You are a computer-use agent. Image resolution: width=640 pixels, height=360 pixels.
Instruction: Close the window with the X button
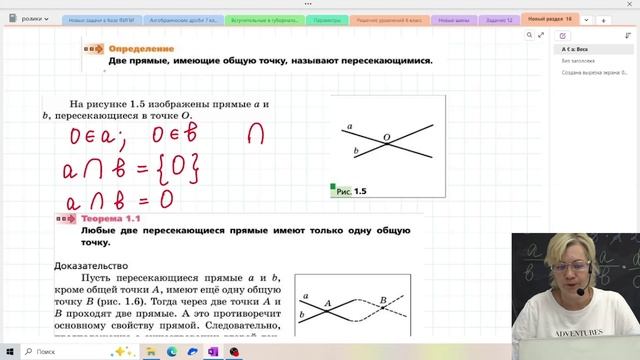tap(629, 4)
